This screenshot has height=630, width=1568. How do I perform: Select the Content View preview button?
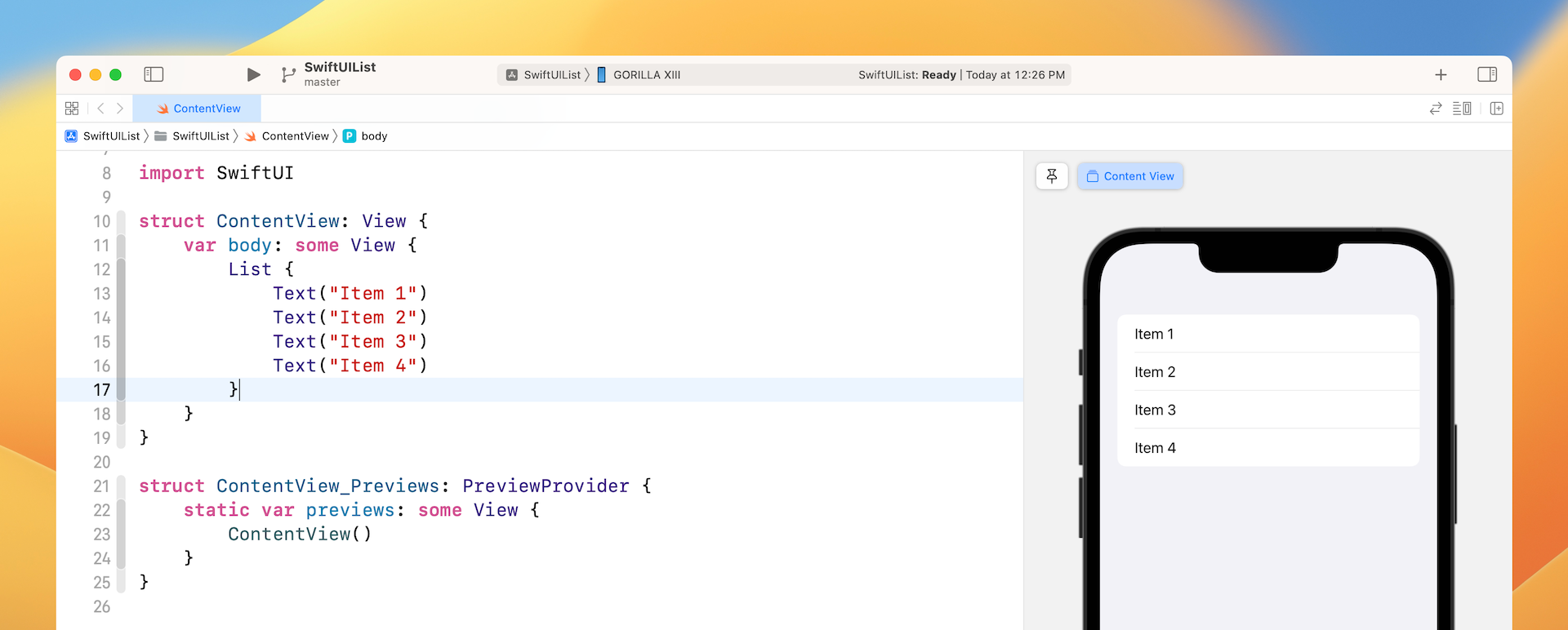pyautogui.click(x=1129, y=176)
